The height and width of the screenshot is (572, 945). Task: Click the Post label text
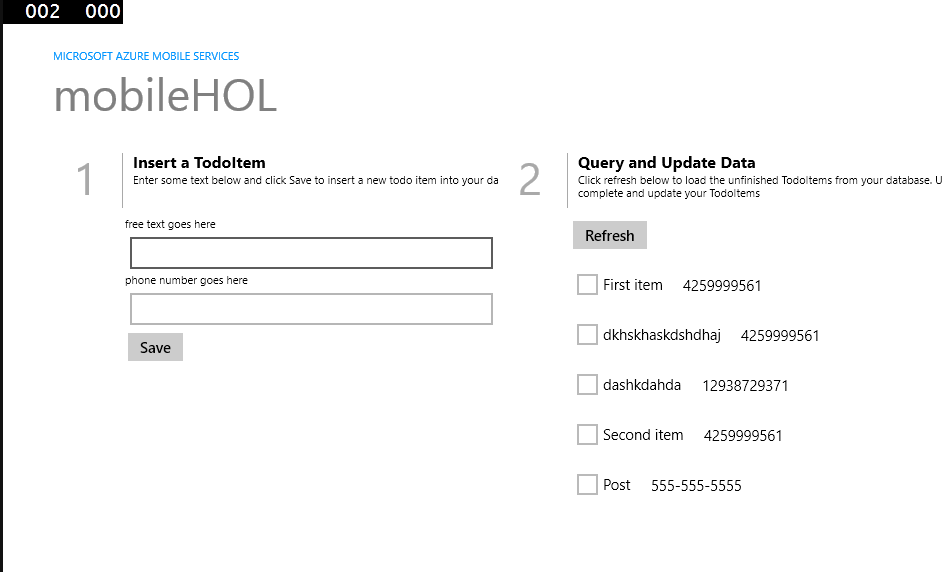[x=617, y=485]
